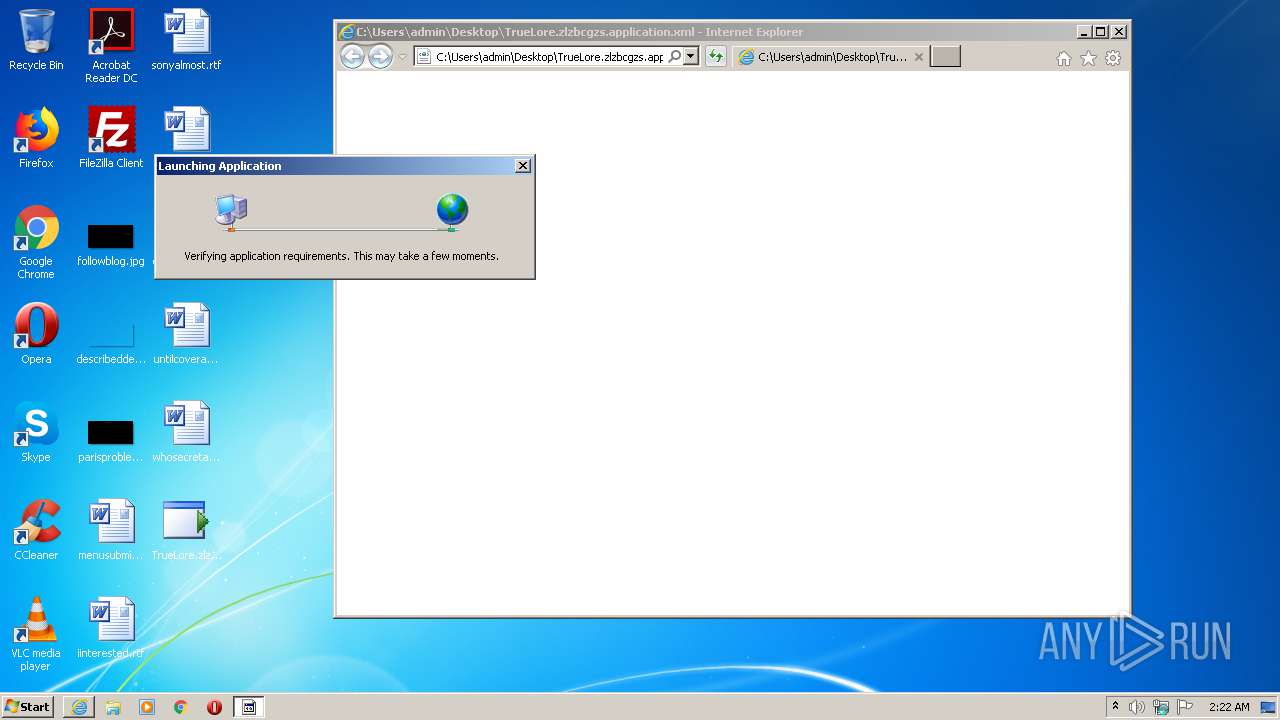This screenshot has width=1280, height=720.
Task: Close the current Internet Explorer tab
Action: click(918, 57)
